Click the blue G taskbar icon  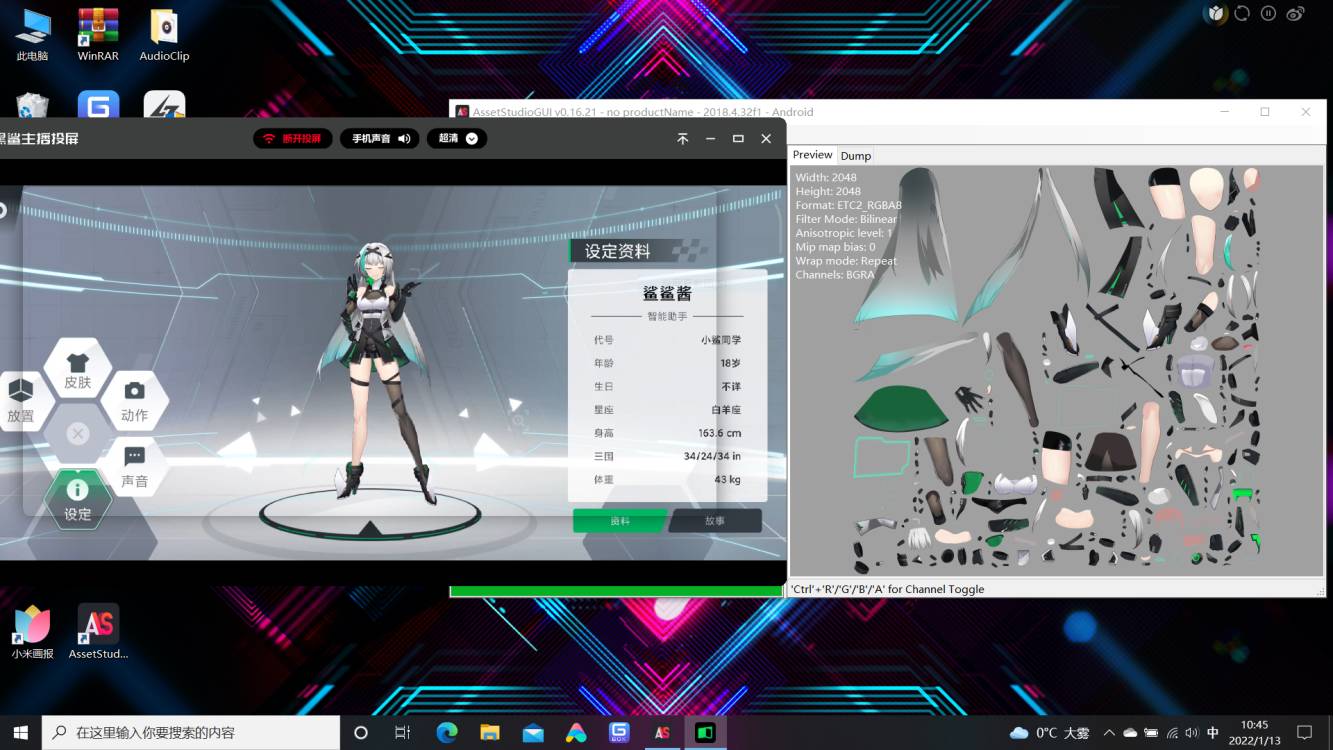click(619, 732)
